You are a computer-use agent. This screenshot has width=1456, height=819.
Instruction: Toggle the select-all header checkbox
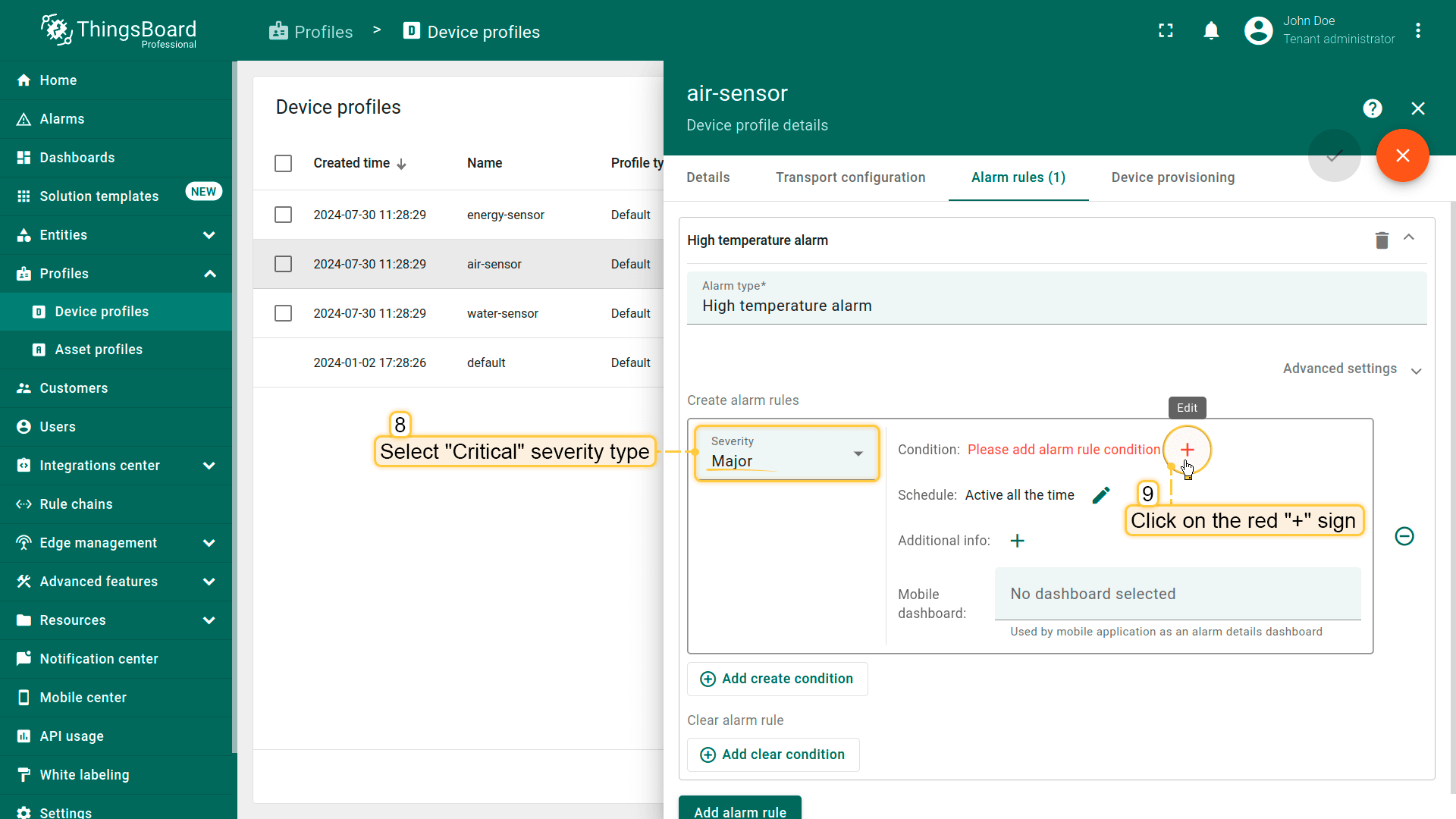click(x=283, y=163)
